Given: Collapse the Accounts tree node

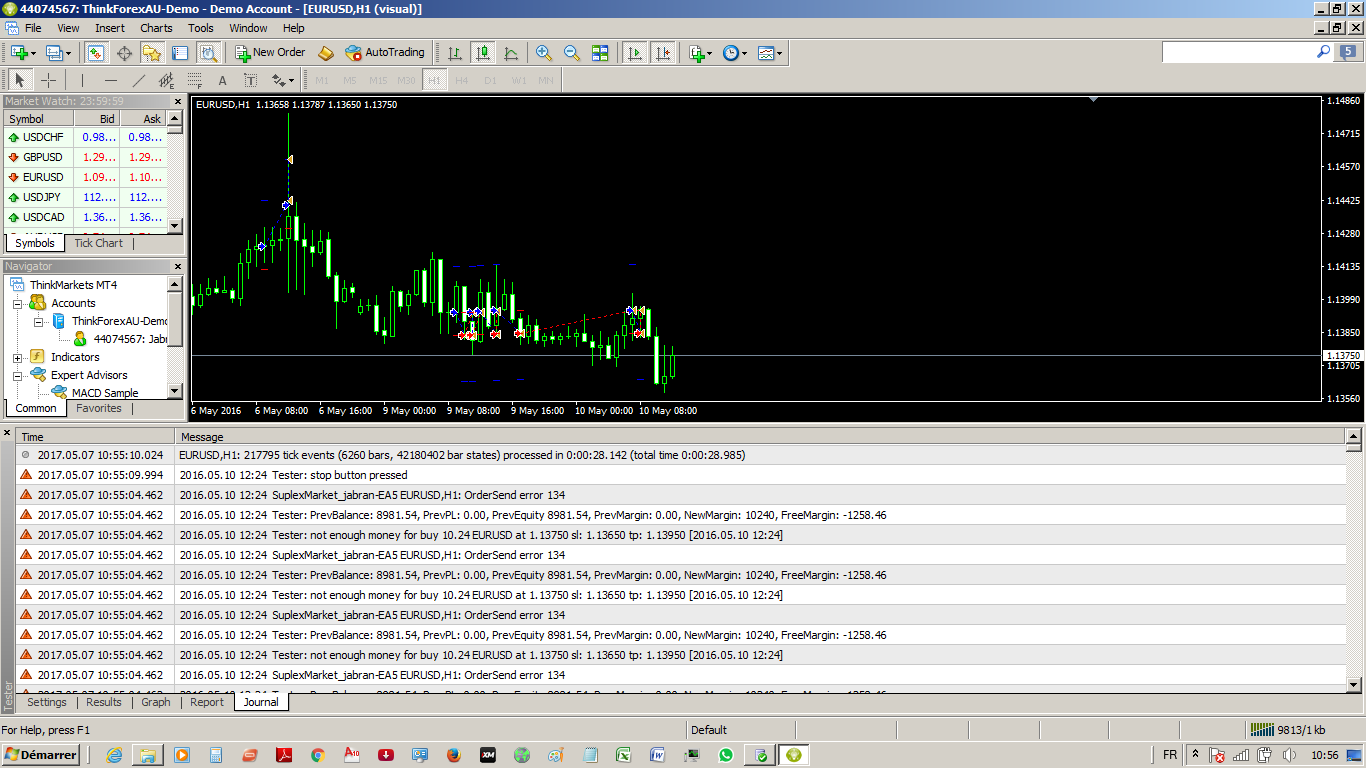Looking at the screenshot, I should click(x=18, y=303).
